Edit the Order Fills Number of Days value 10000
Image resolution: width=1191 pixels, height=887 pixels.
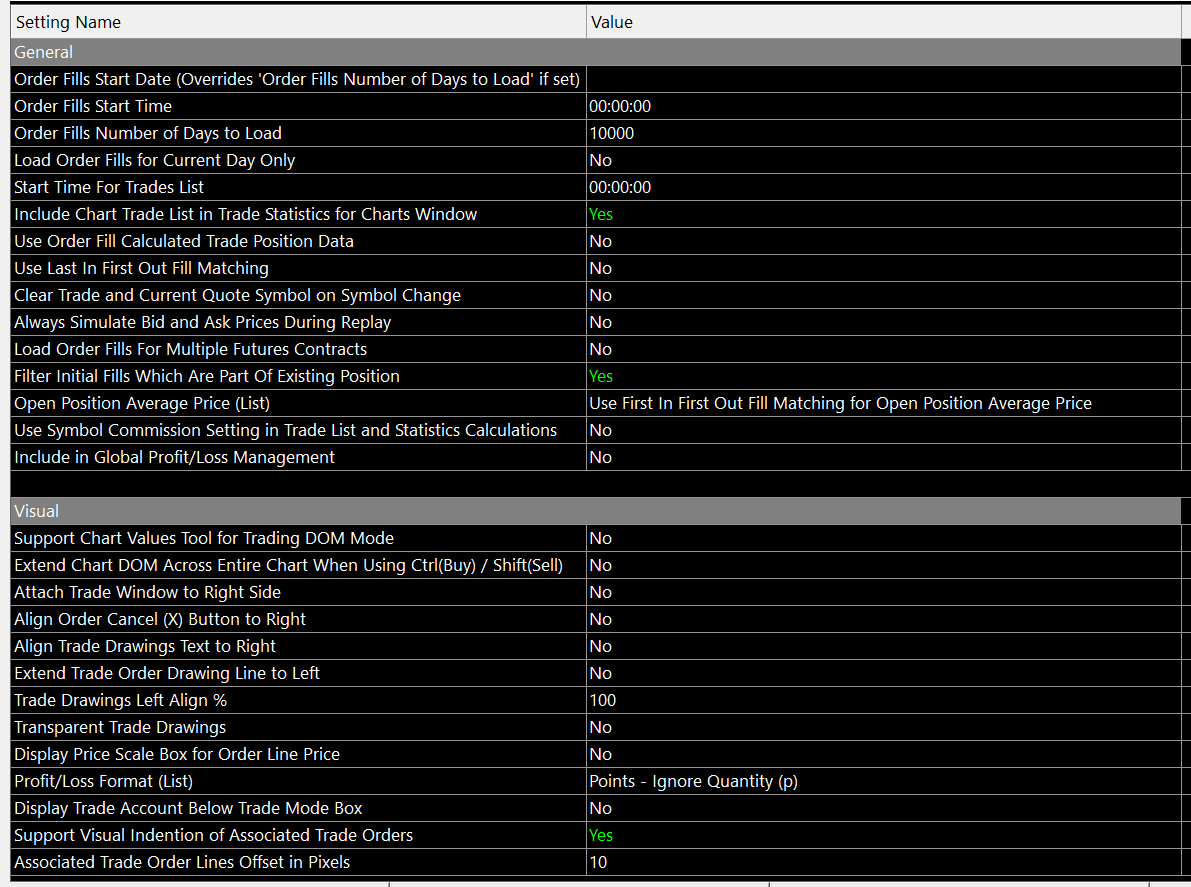[x=883, y=133]
